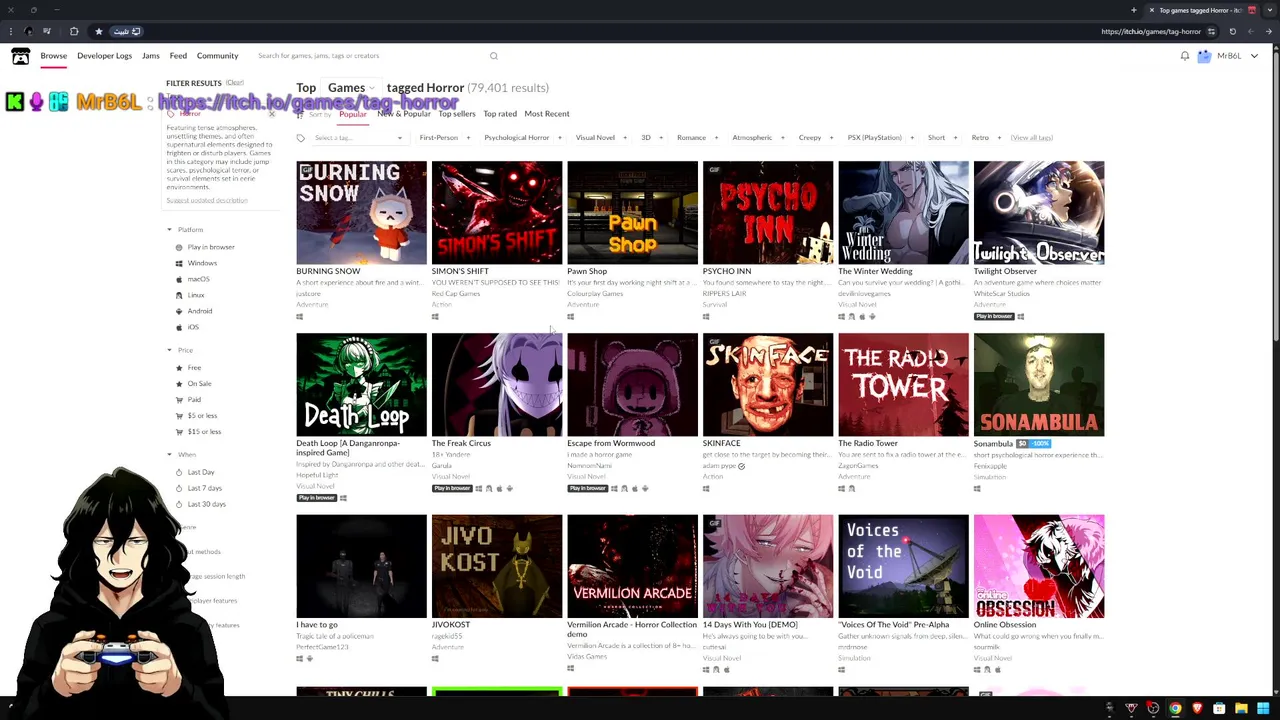
Task: Click the bookmark star icon
Action: point(98,31)
